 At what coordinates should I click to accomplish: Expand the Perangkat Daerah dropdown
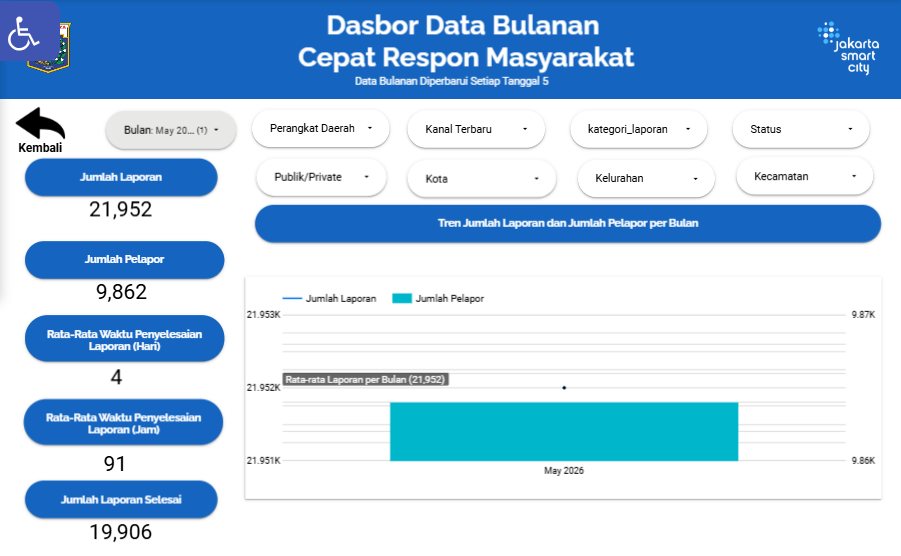coord(321,128)
